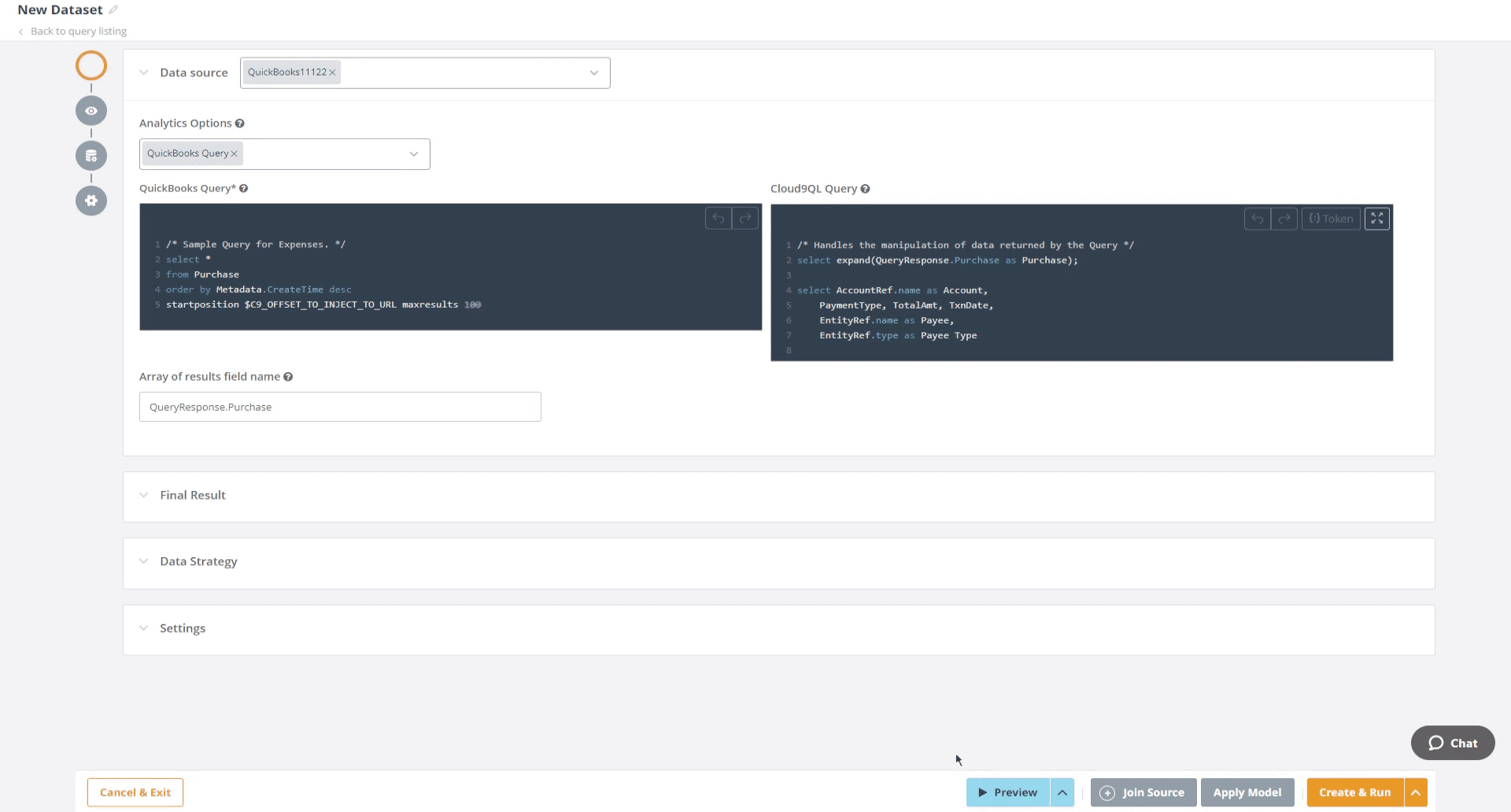The height and width of the screenshot is (812, 1511).
Task: Expand the Data Strategy section
Action: 144,561
